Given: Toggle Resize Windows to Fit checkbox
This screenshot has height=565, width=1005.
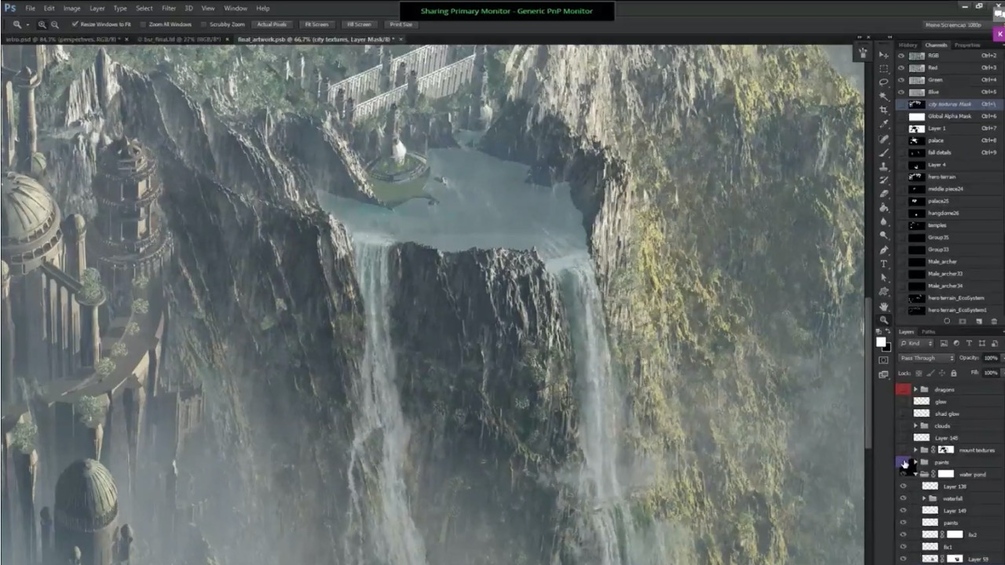Looking at the screenshot, I should pyautogui.click(x=75, y=24).
